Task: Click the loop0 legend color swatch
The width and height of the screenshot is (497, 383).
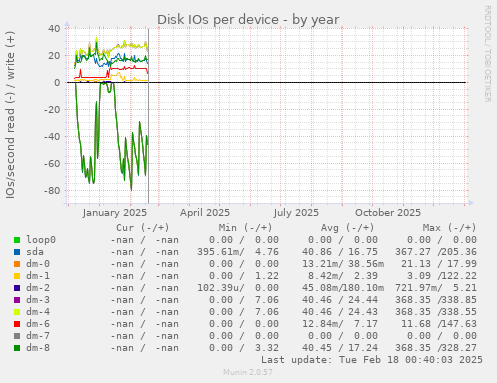Action: click(x=17, y=240)
